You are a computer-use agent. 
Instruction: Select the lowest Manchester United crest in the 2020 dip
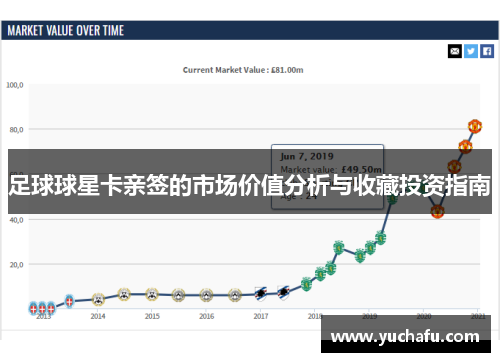(x=437, y=211)
